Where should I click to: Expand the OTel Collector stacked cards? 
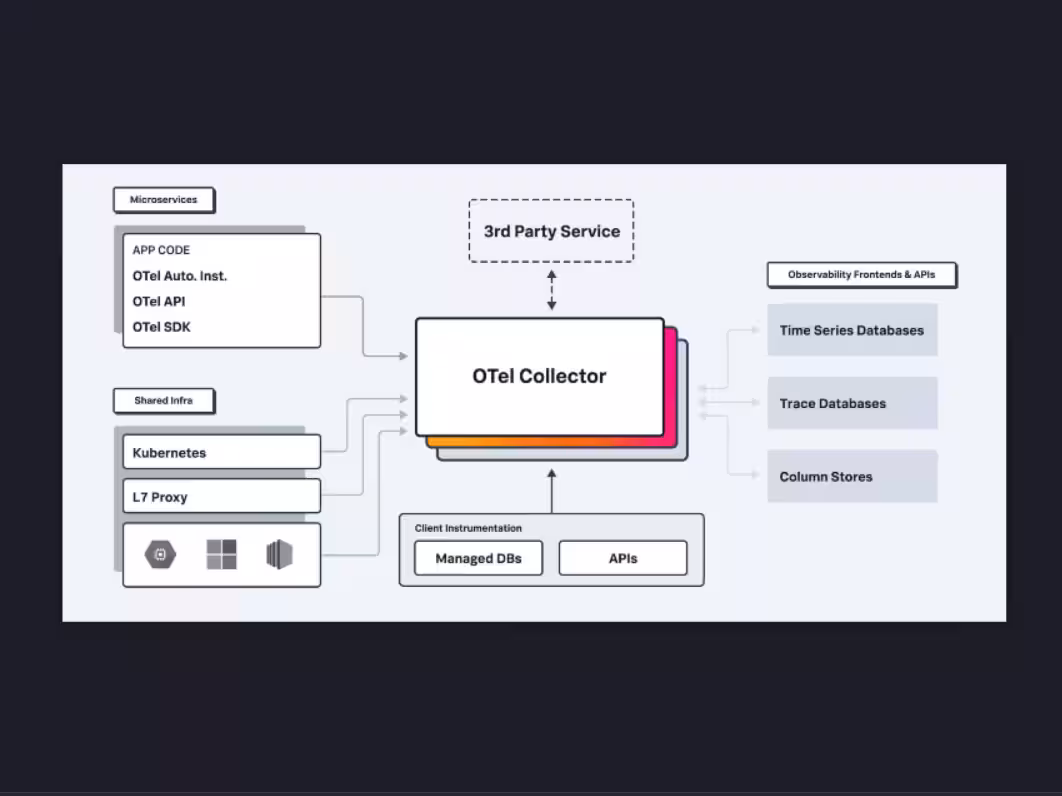coord(540,376)
